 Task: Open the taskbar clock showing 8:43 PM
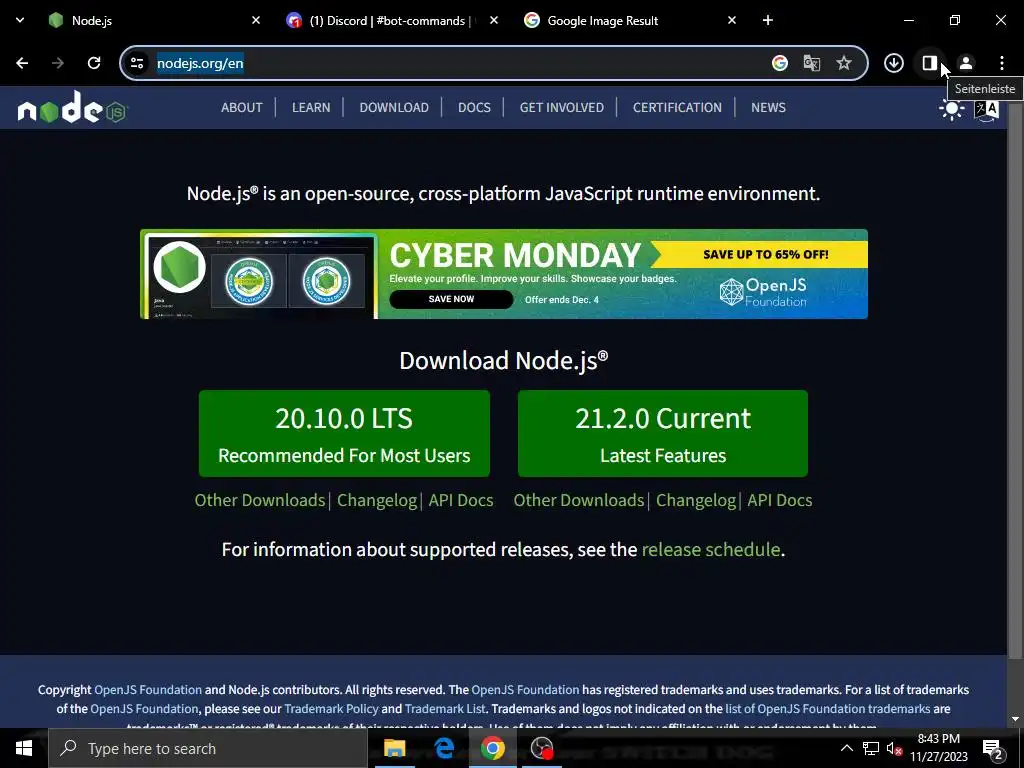(x=938, y=748)
